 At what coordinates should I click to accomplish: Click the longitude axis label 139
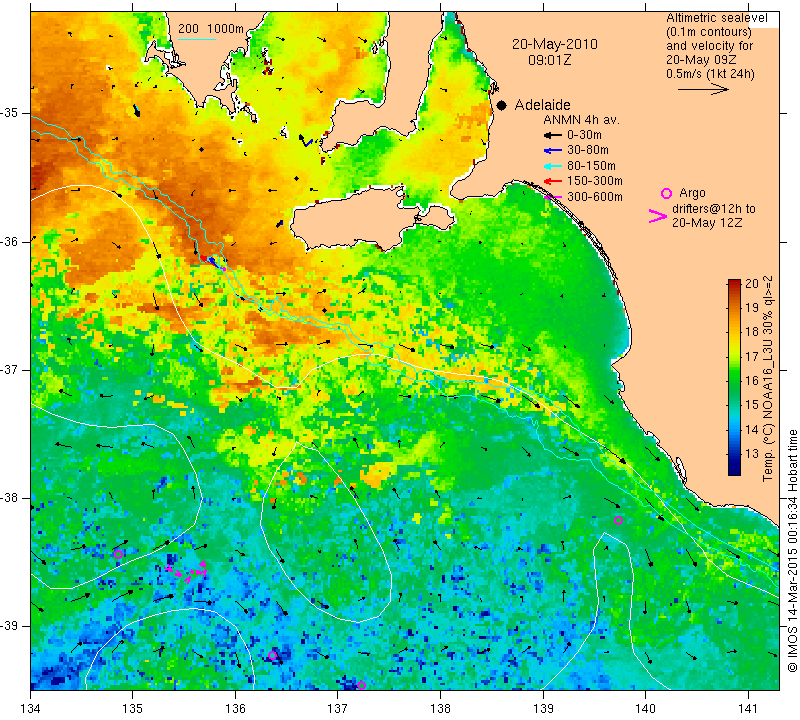543,709
